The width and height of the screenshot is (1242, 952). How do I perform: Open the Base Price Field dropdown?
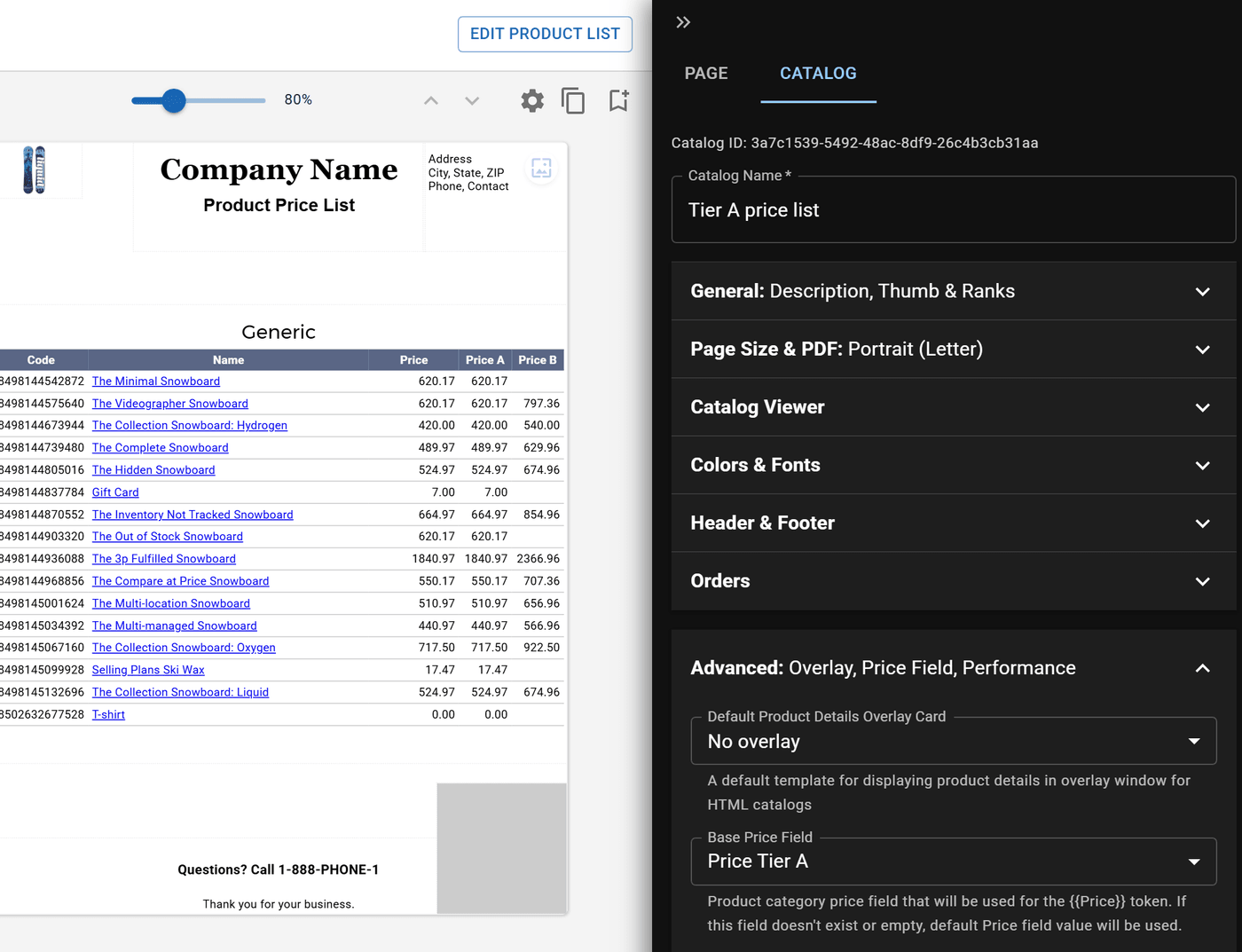(954, 862)
